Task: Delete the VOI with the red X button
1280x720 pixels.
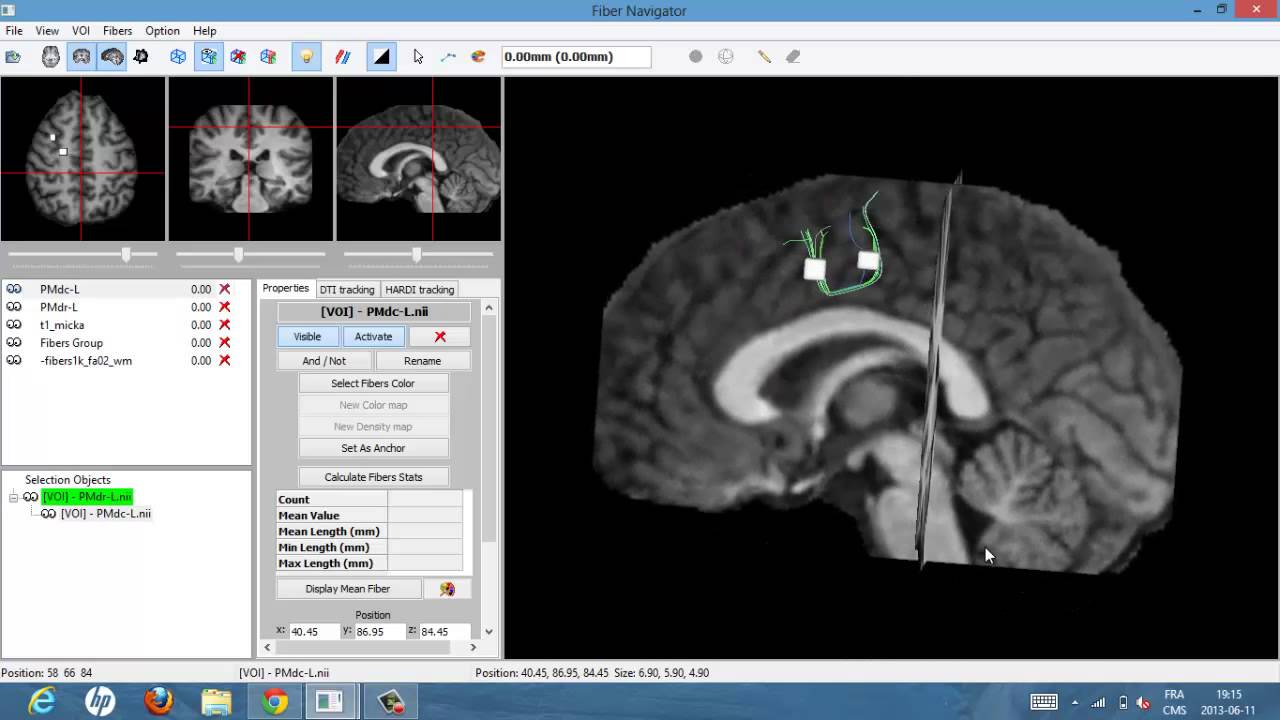Action: pos(440,336)
